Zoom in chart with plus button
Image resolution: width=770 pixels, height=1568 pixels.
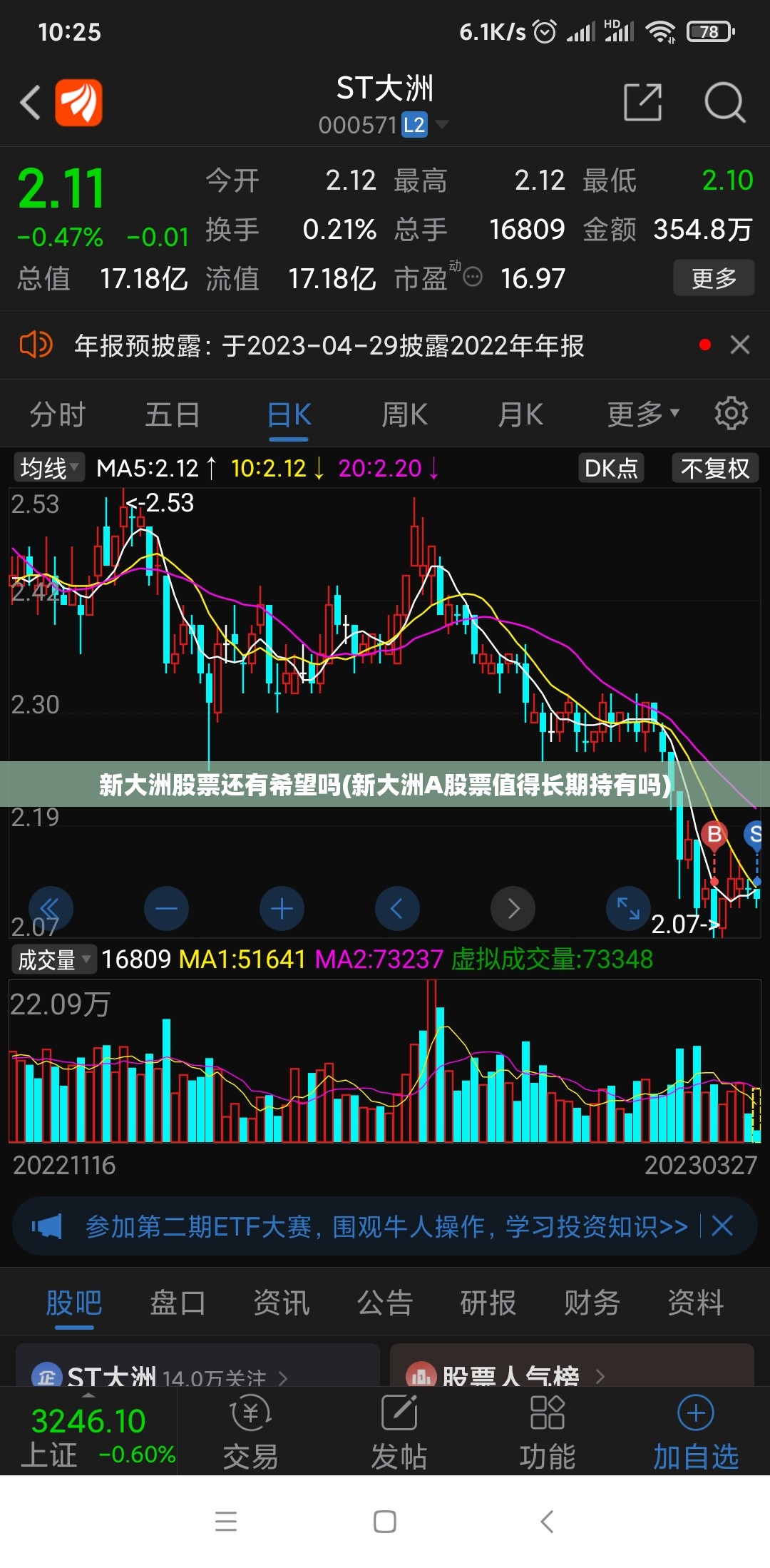click(282, 908)
